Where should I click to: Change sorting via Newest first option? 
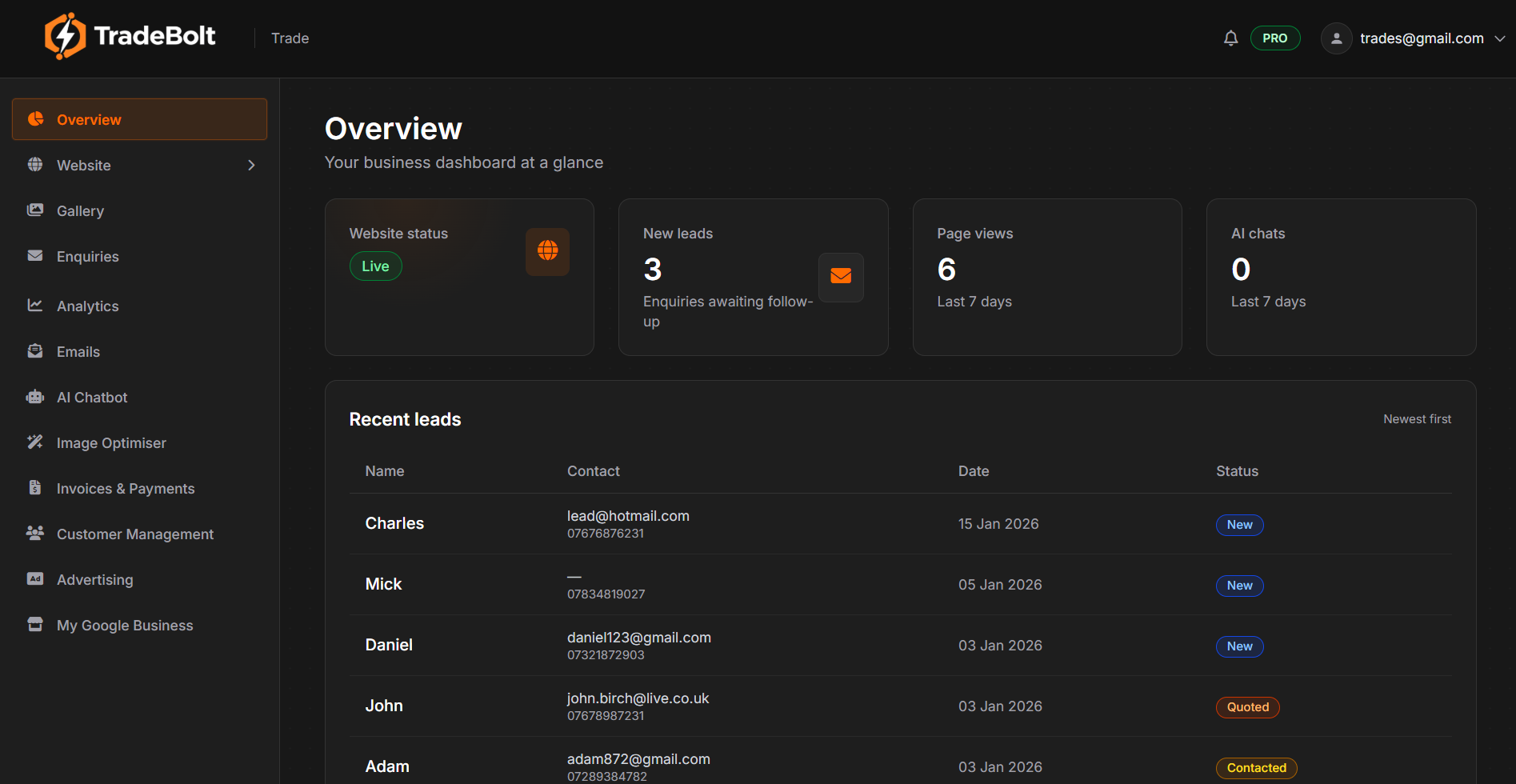click(x=1417, y=418)
